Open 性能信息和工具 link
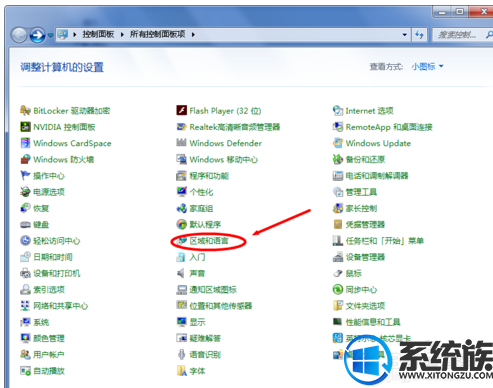The width and height of the screenshot is (493, 388). point(373,322)
